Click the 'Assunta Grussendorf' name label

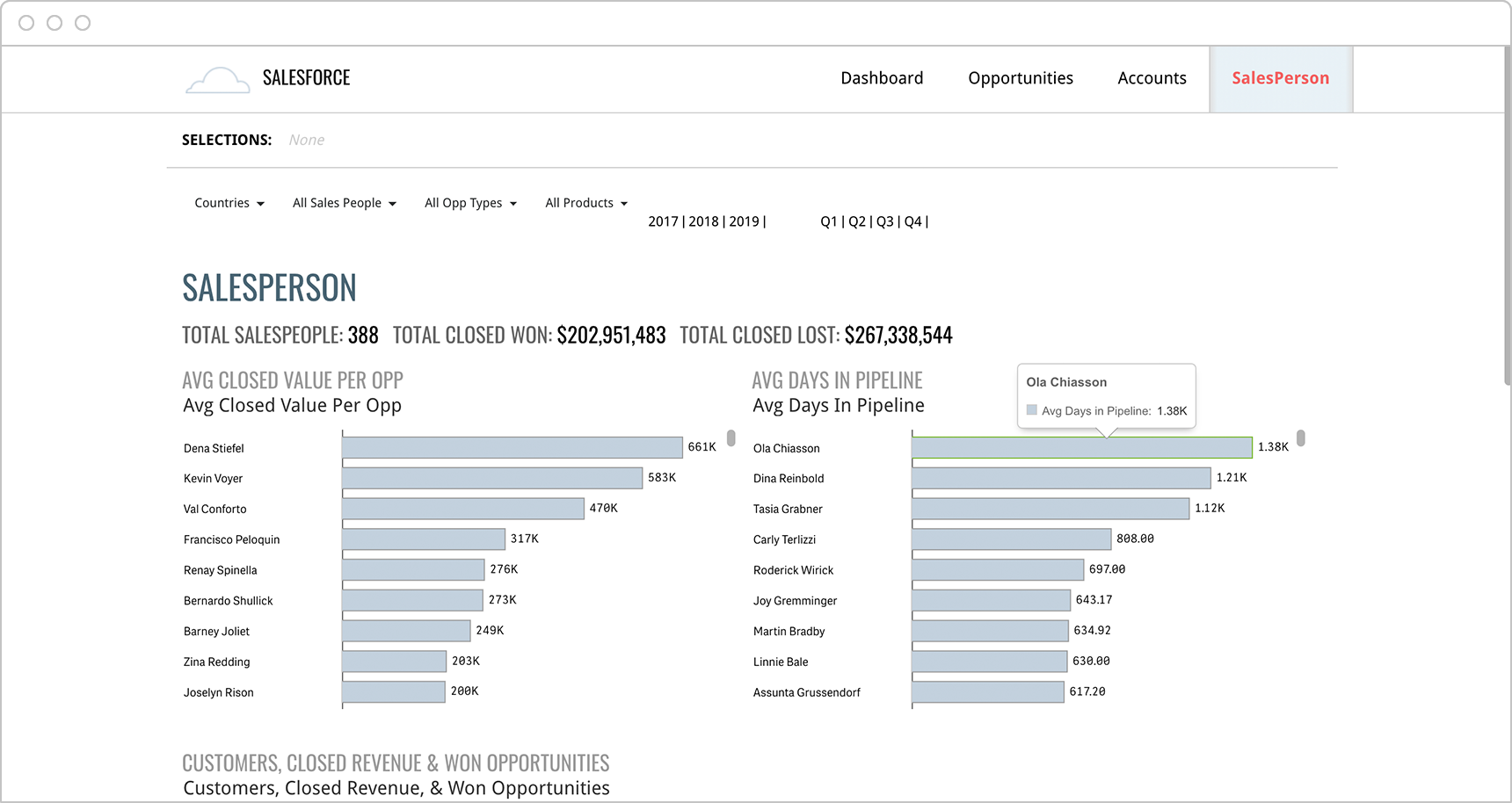[x=806, y=692]
